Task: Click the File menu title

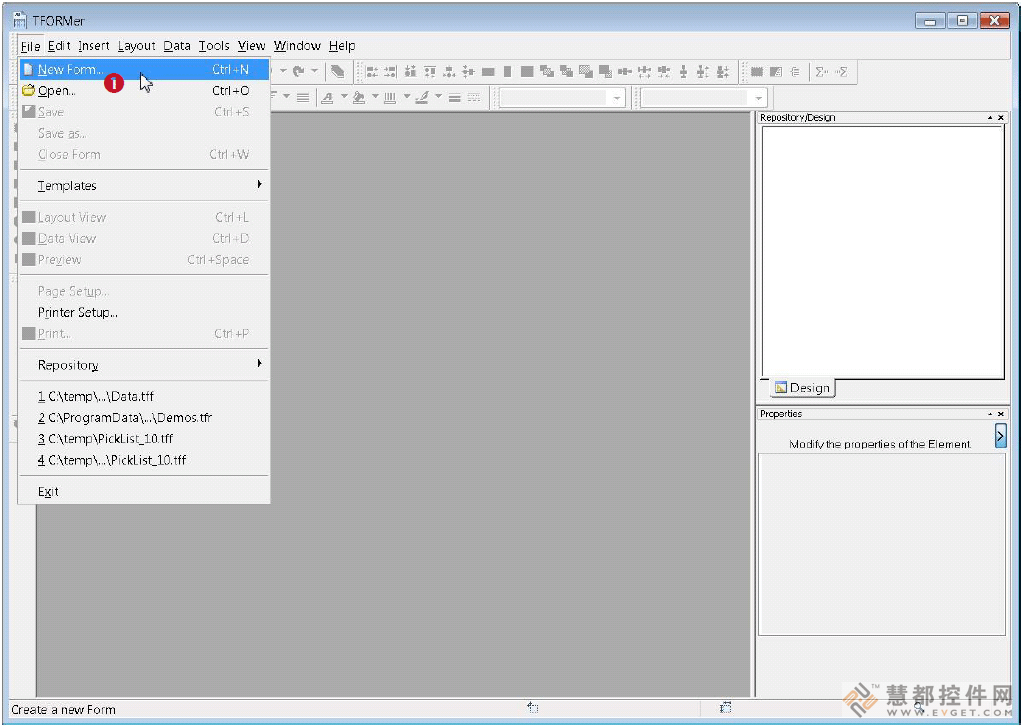Action: point(31,46)
